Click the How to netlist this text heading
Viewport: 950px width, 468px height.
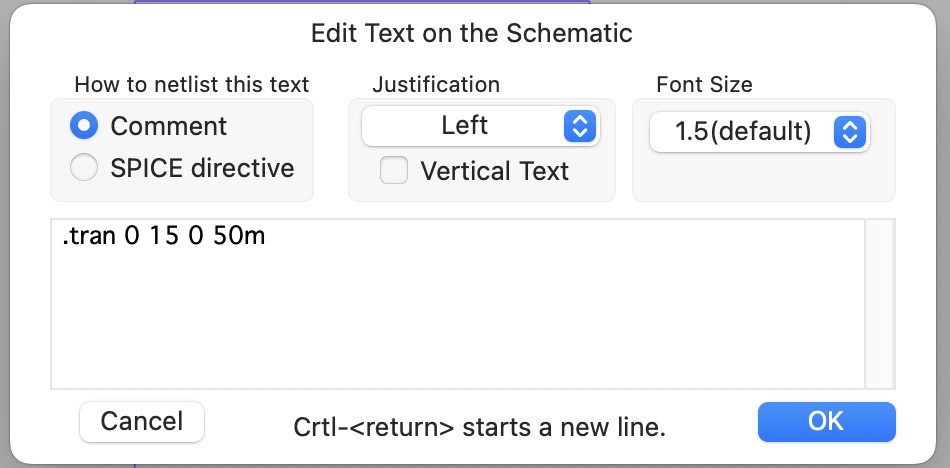click(192, 85)
